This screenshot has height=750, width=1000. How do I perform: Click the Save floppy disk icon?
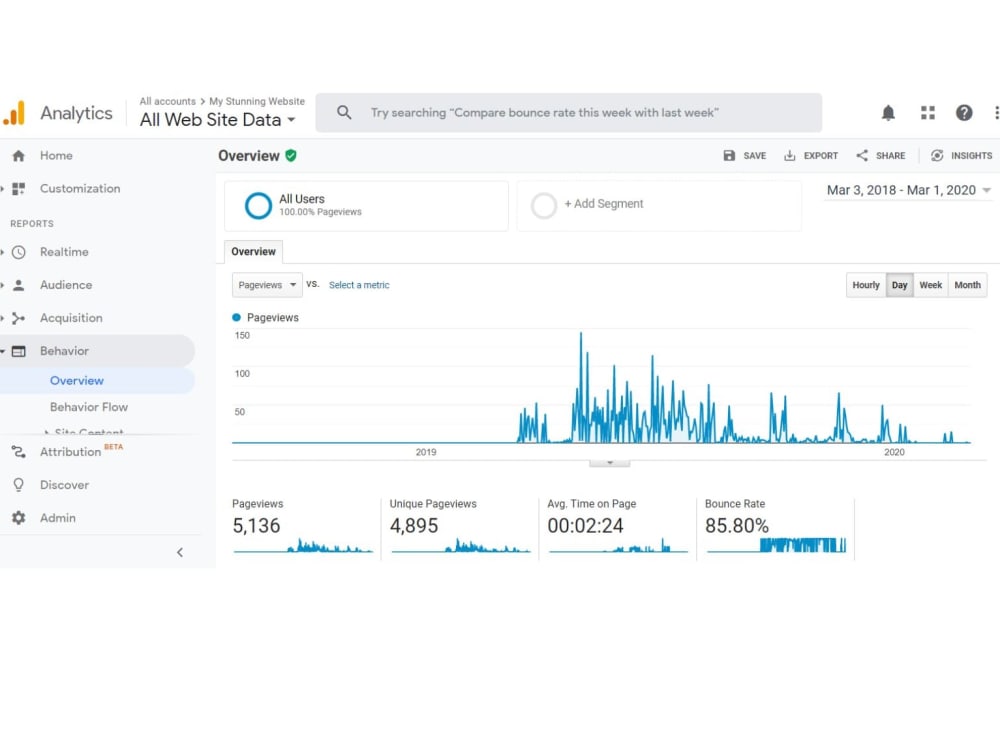point(729,156)
